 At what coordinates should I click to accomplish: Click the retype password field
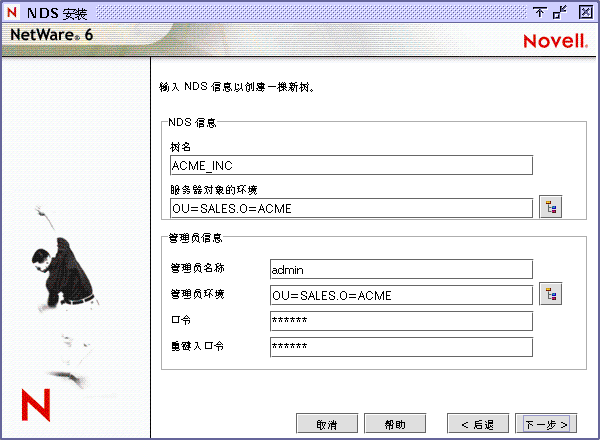pos(401,347)
